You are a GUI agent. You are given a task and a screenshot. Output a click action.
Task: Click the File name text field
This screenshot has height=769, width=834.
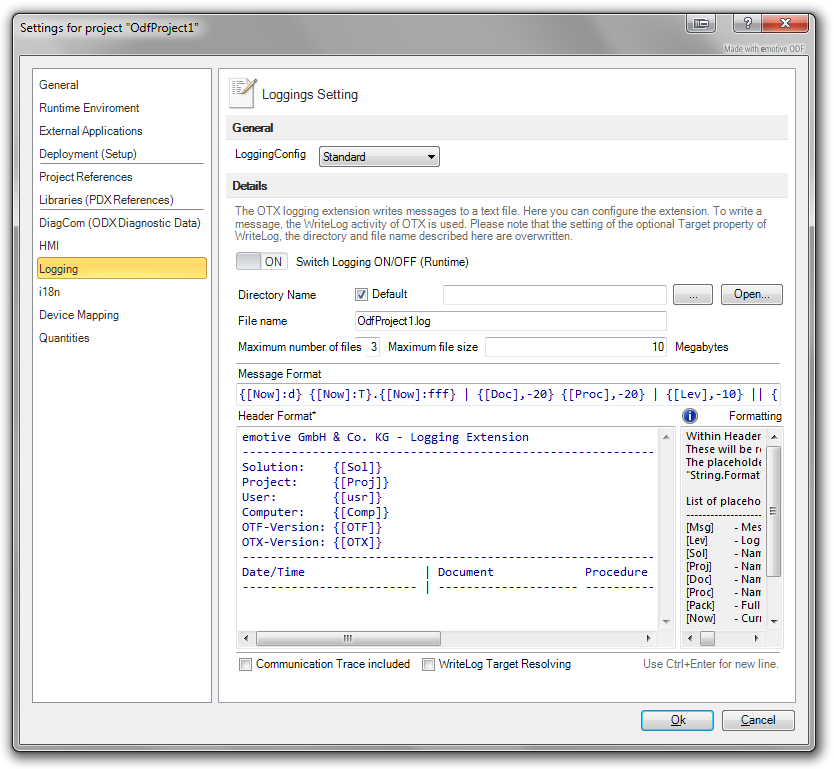tap(510, 321)
